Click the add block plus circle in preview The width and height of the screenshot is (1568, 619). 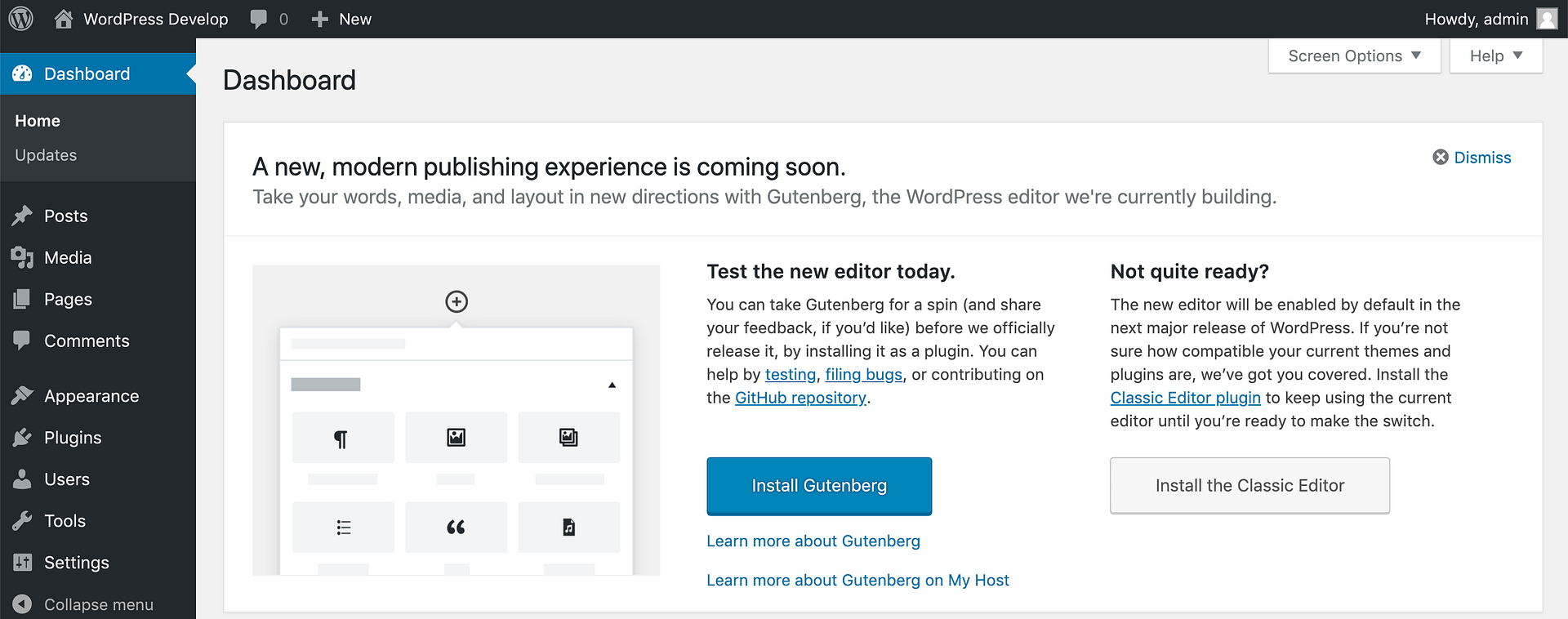(x=457, y=301)
